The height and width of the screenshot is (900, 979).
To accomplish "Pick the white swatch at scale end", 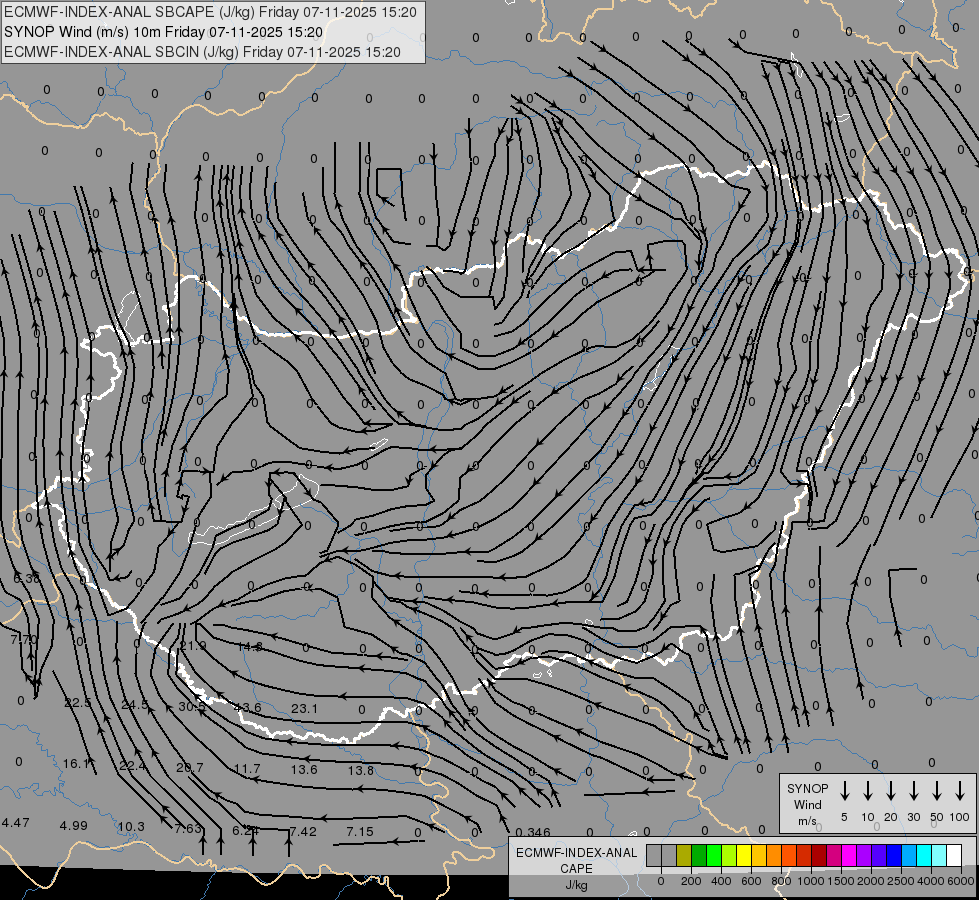I will tap(954, 856).
